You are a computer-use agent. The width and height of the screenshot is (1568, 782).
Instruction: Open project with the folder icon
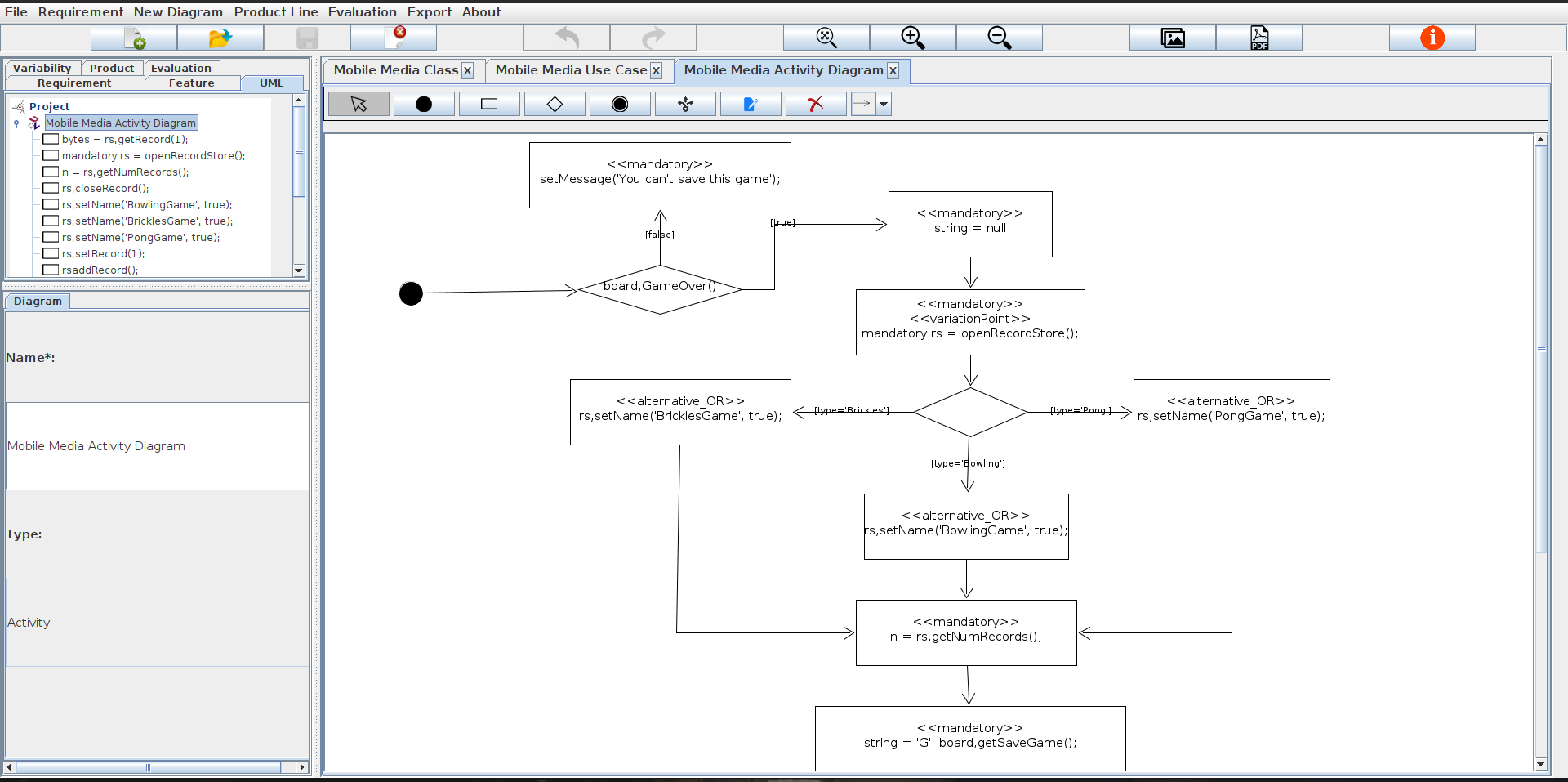point(220,38)
